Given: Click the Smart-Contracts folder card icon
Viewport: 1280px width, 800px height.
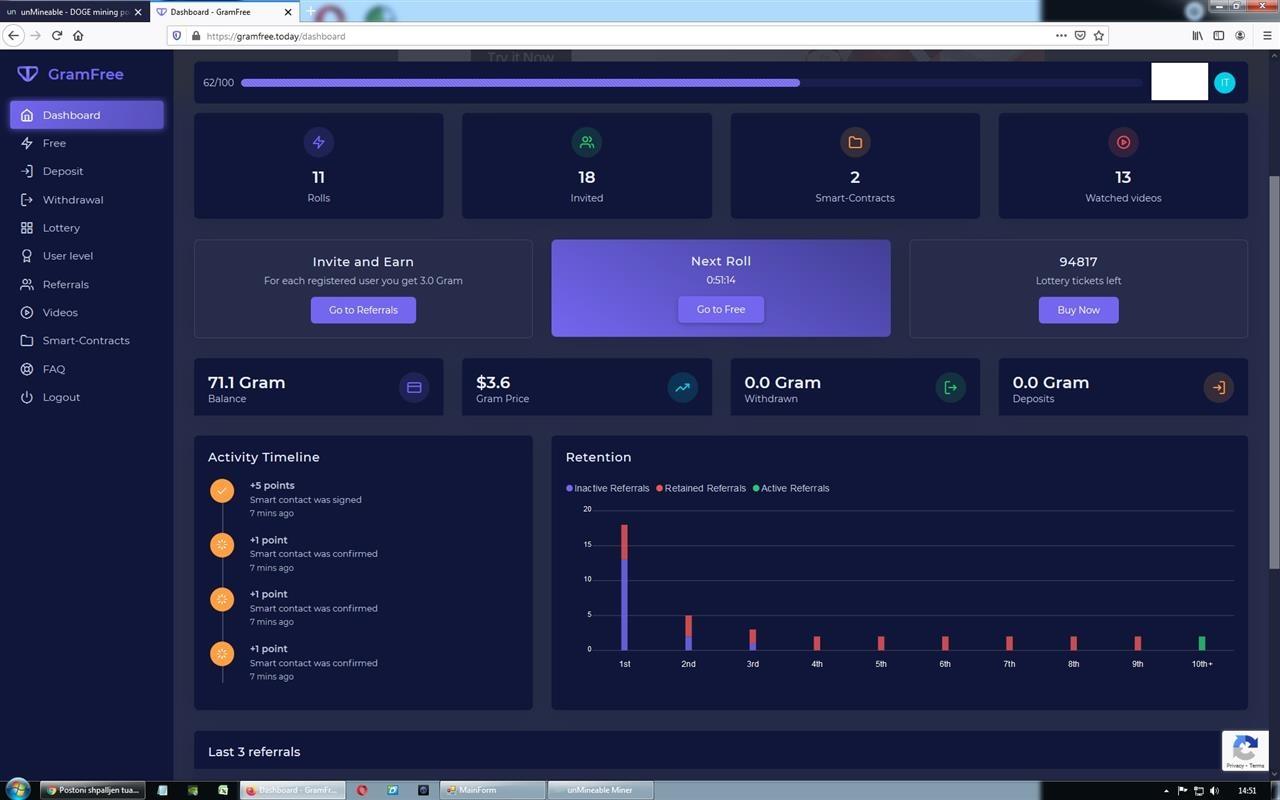Looking at the screenshot, I should click(855, 142).
